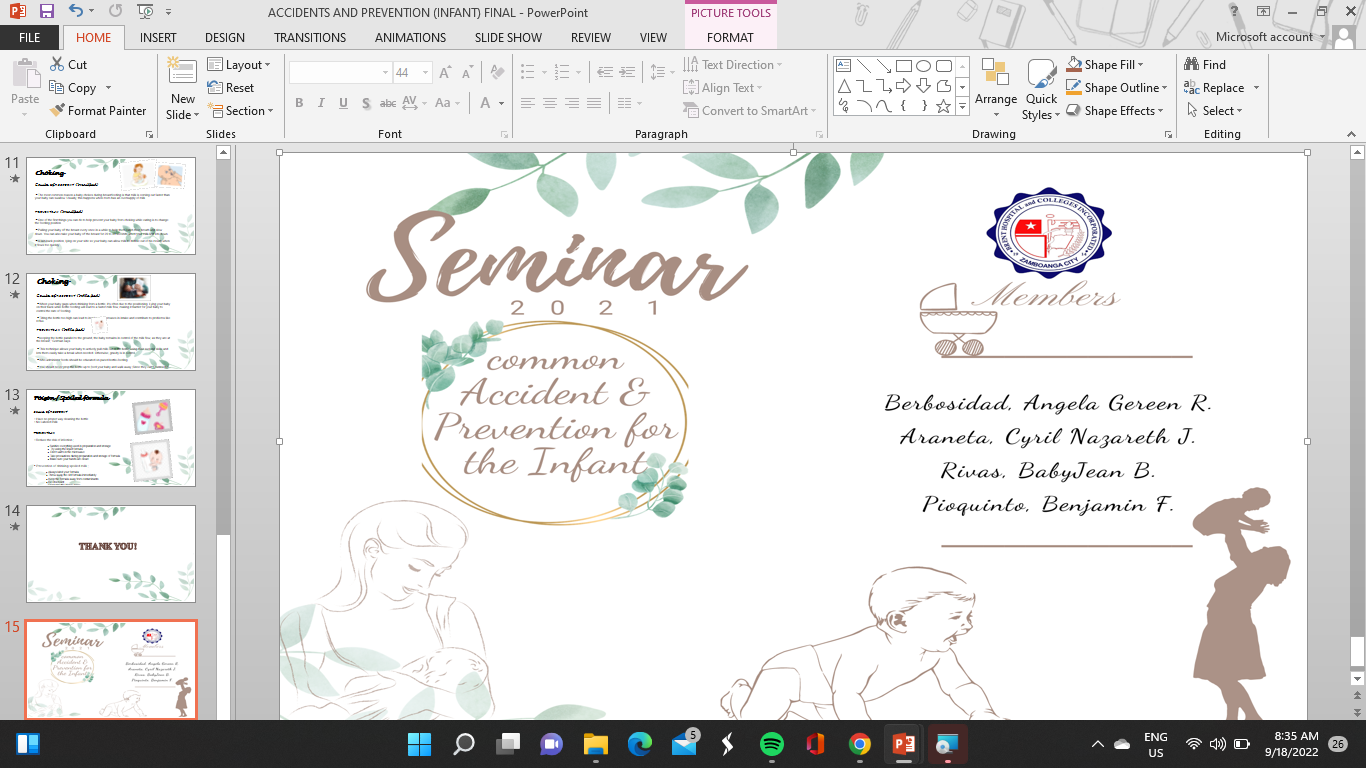Viewport: 1366px width, 768px height.
Task: Select slide 15 Seminar thumbnail
Action: 111,669
